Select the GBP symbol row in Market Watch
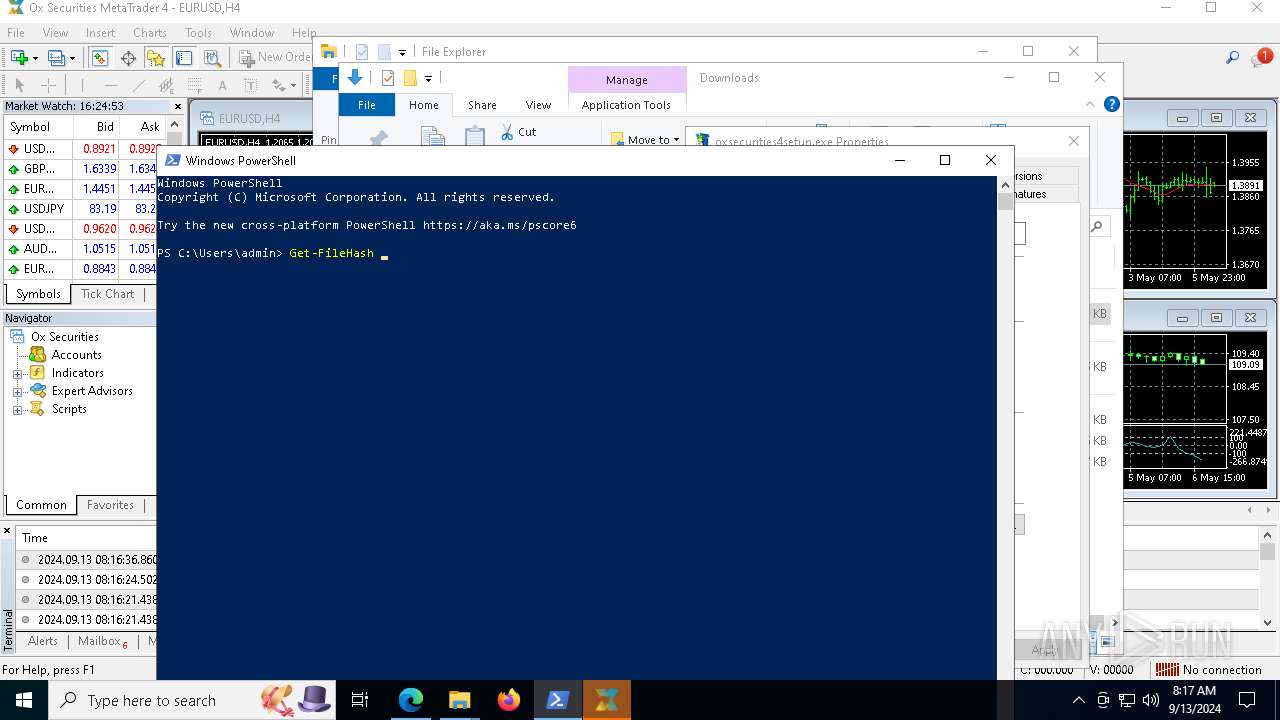The width and height of the screenshot is (1280, 720). tap(80, 169)
